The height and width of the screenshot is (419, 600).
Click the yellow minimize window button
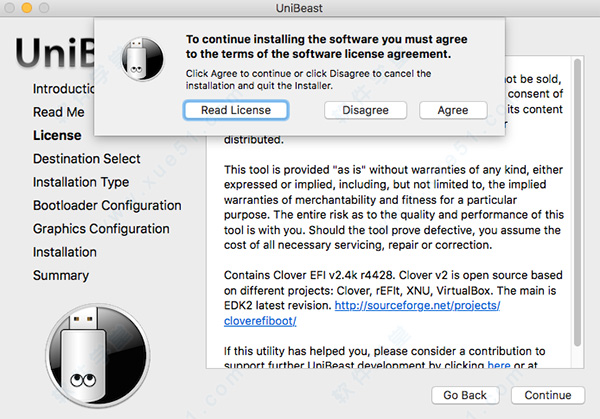tap(27, 8)
